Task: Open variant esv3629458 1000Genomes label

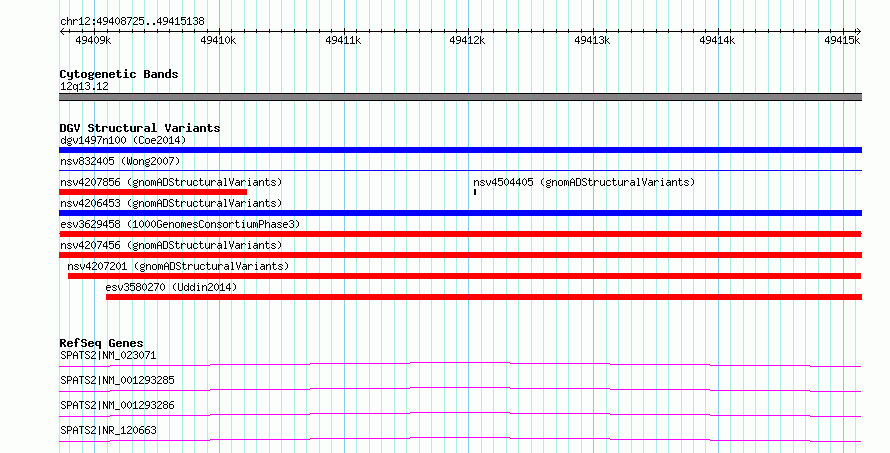Action: point(180,224)
